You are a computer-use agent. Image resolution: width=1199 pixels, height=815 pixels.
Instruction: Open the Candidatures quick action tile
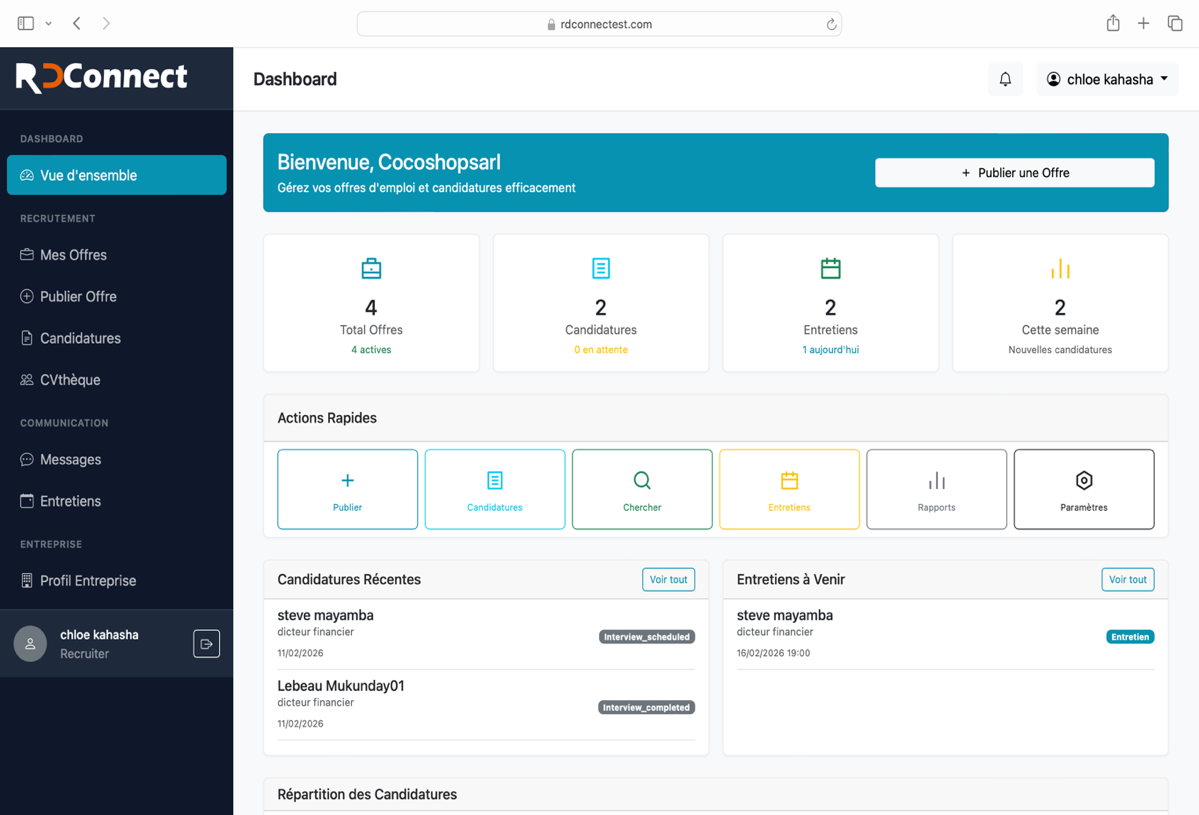pos(494,489)
